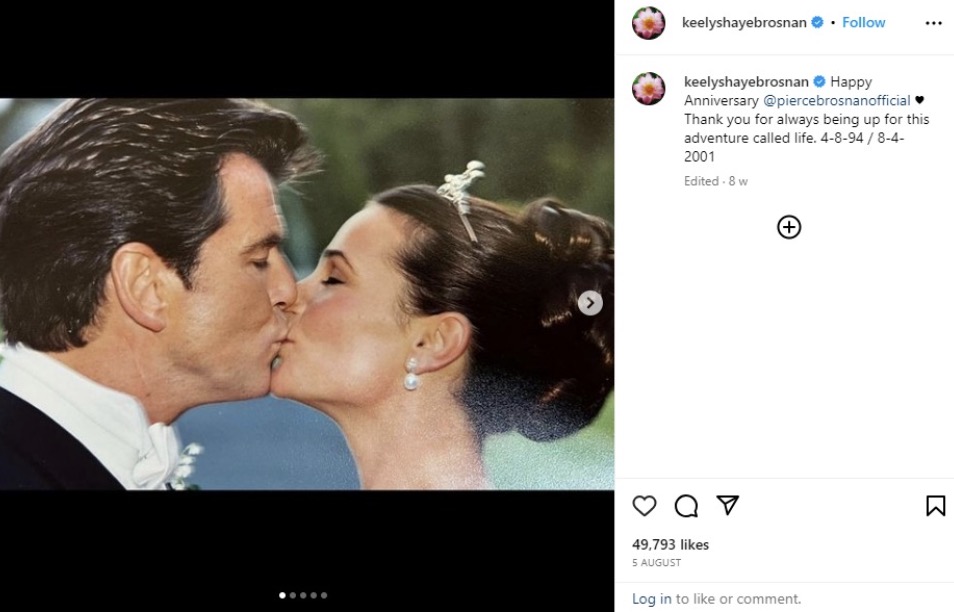Open the three-dots more options menu
Image resolution: width=954 pixels, height=612 pixels.
coord(933,23)
